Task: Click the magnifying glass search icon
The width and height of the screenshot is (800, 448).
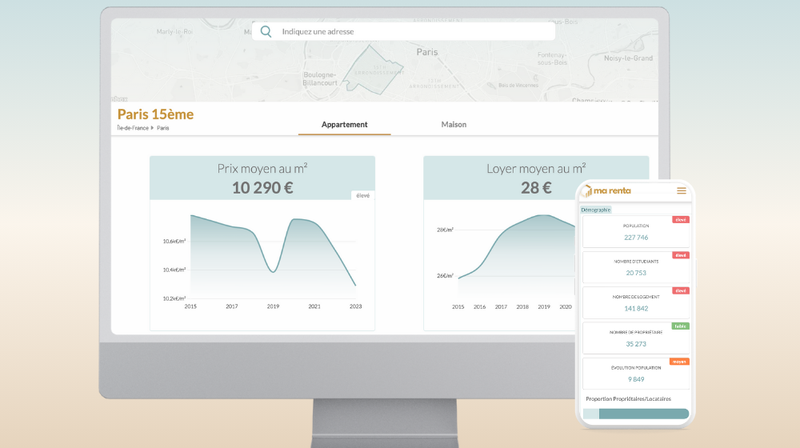Action: tap(266, 32)
